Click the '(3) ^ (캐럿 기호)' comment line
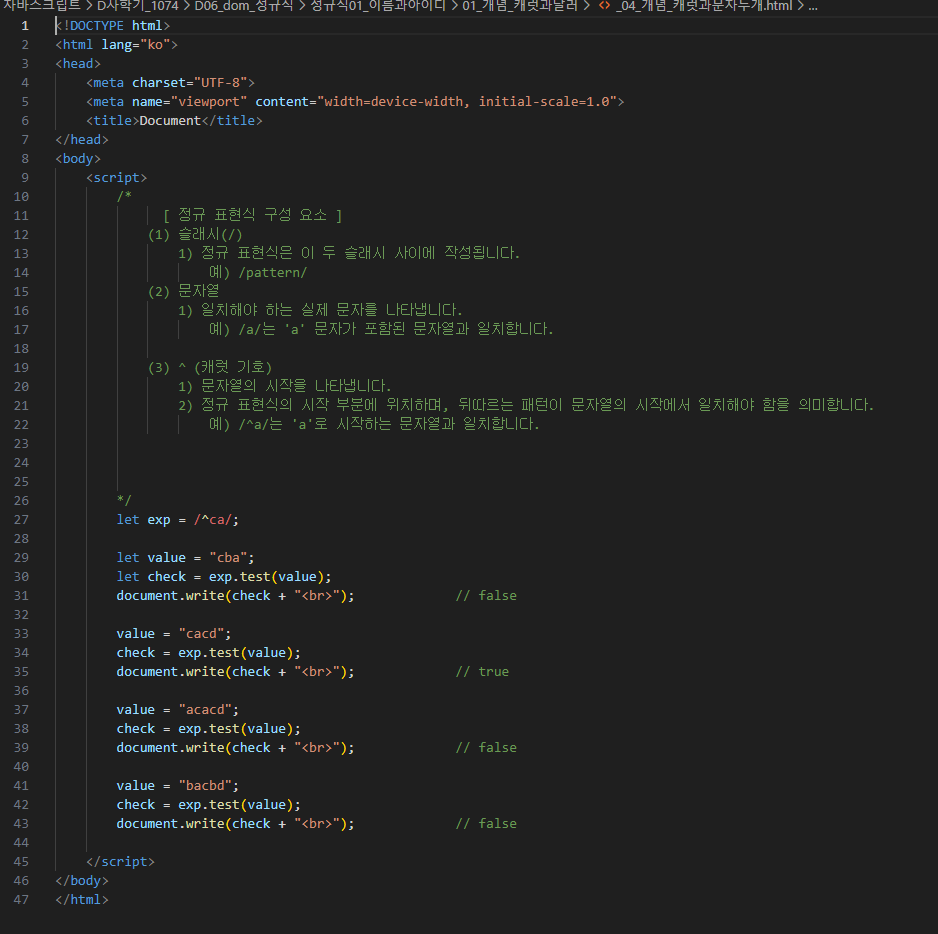 210,367
